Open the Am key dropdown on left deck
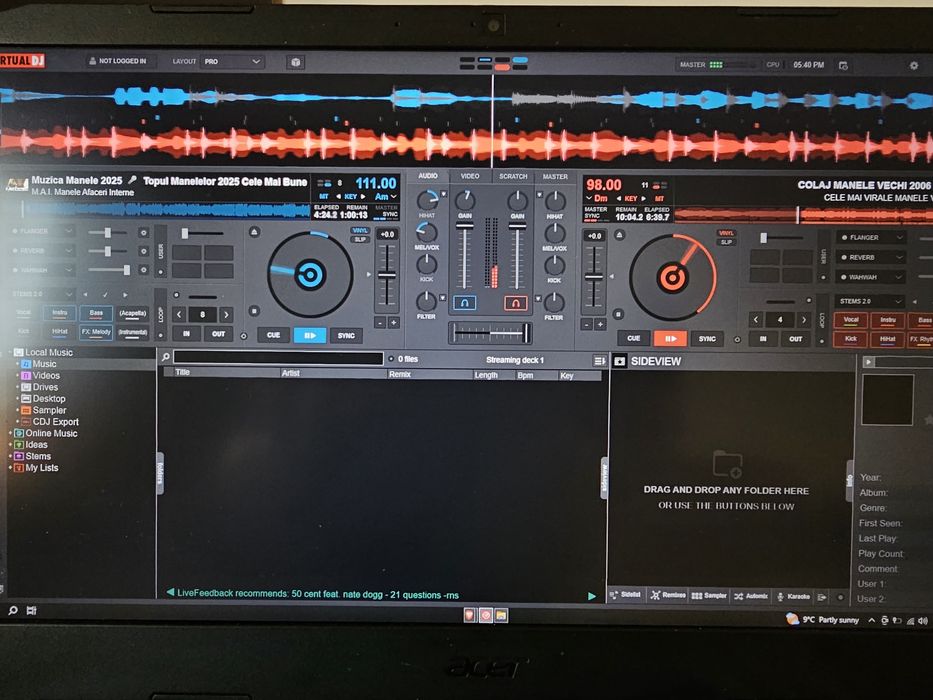The height and width of the screenshot is (700, 933). click(386, 196)
